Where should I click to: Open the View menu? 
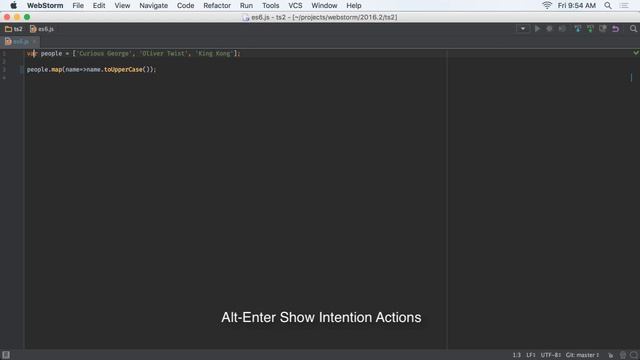coord(122,5)
